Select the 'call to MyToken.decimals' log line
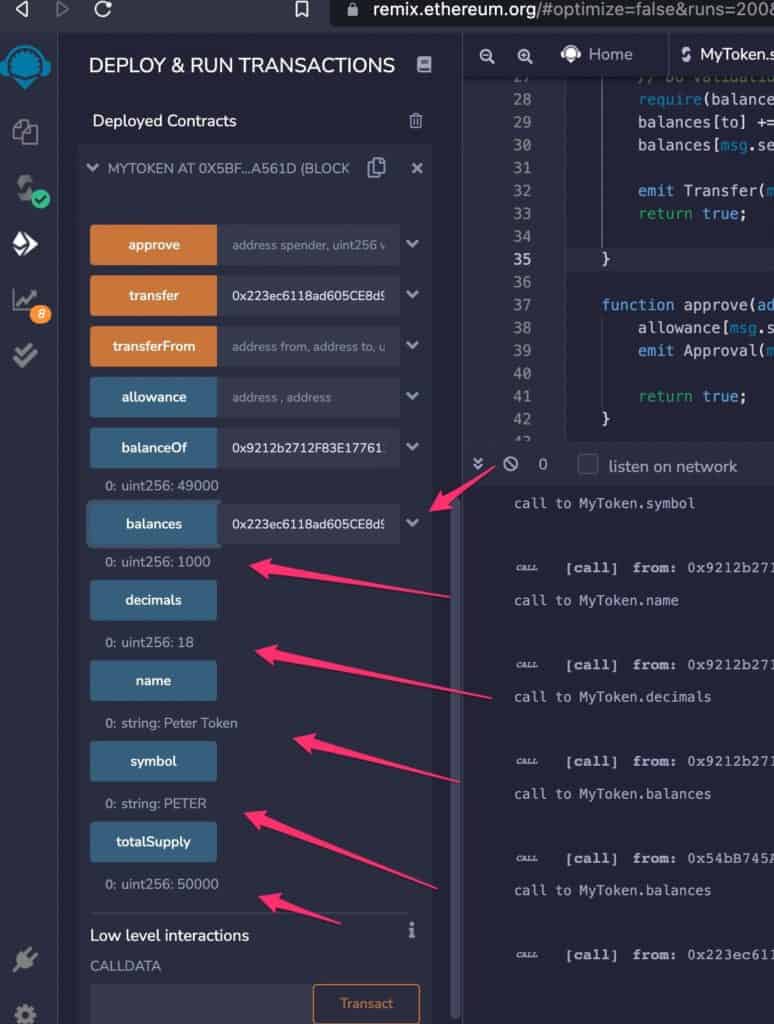 pyautogui.click(x=612, y=696)
